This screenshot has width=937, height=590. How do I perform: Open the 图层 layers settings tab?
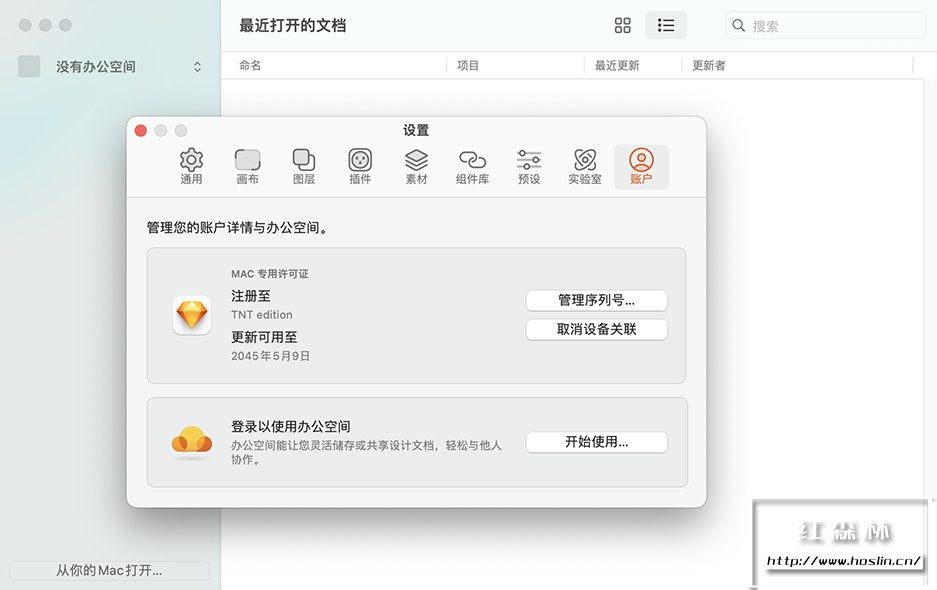(304, 167)
